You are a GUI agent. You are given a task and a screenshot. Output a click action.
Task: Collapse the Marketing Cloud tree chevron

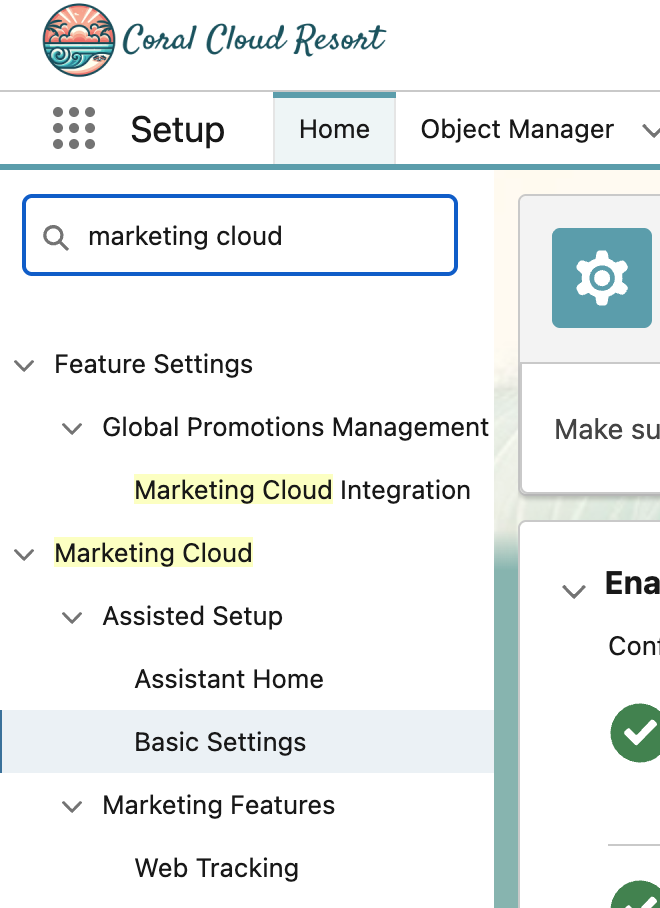pyautogui.click(x=24, y=554)
